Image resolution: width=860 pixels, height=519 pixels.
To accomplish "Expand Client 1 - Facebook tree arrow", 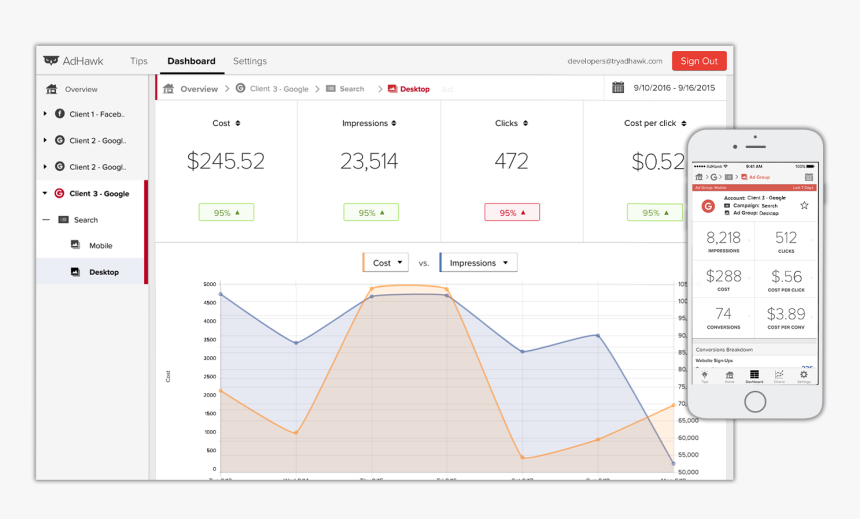I will (45, 114).
